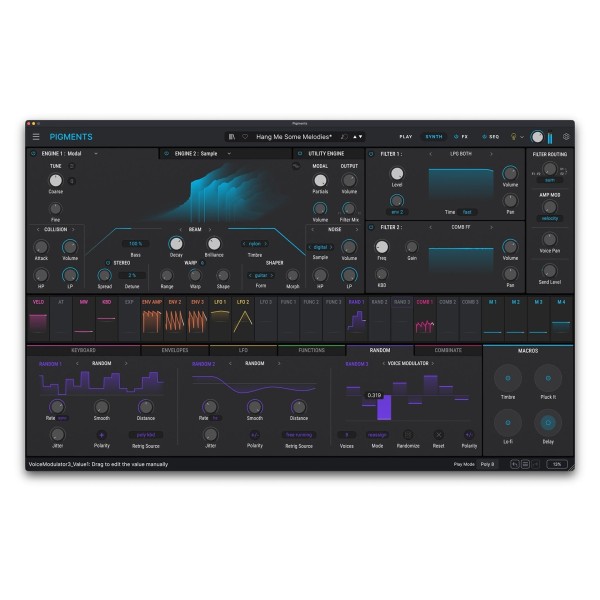Toggle Filter 1 power button

point(371,154)
